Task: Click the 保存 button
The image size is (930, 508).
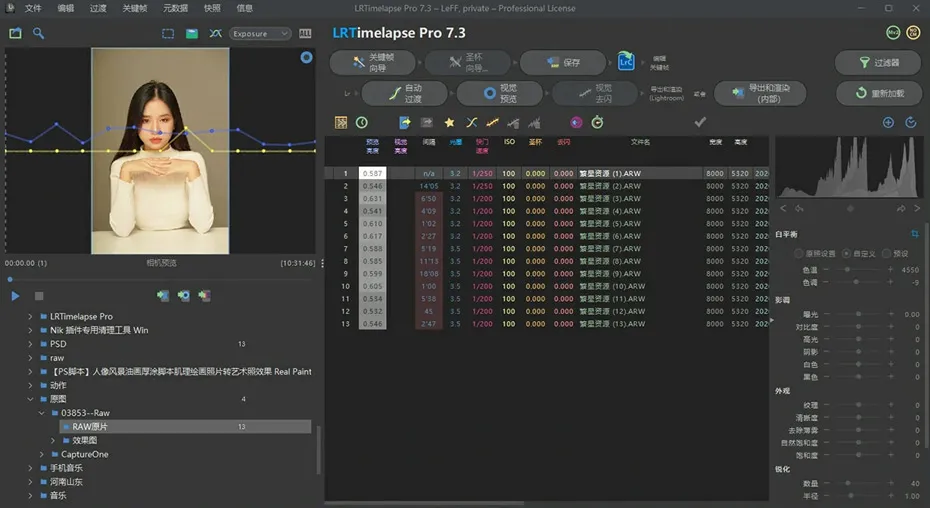Action: (563, 62)
